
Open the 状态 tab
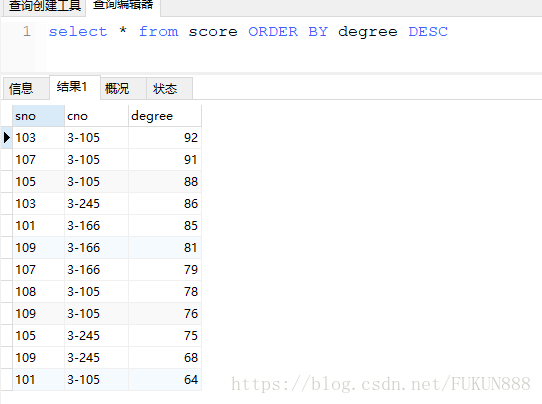click(x=169, y=88)
